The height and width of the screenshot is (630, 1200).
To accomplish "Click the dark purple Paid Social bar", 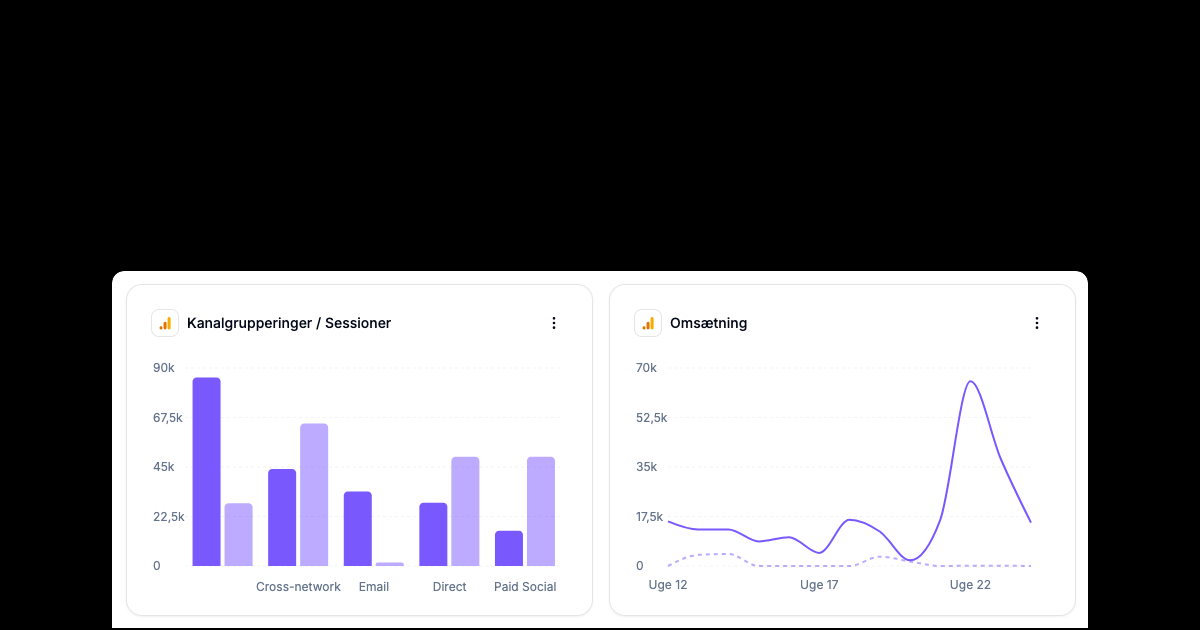I will tap(509, 548).
